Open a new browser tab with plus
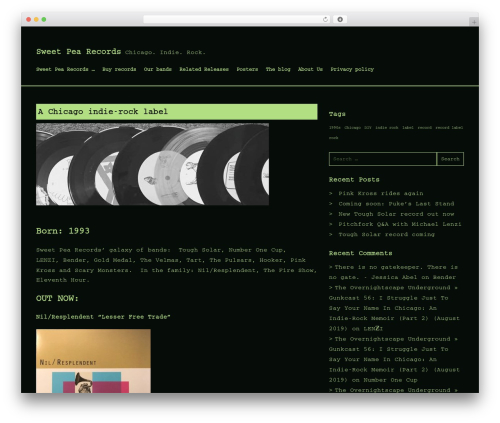Image resolution: width=500 pixels, height=423 pixels. point(474,22)
